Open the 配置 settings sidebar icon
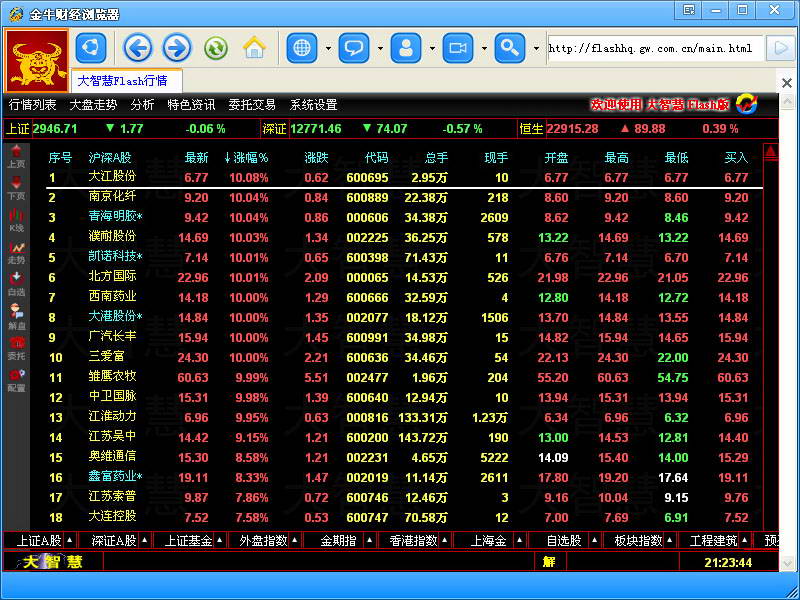The image size is (800, 600). pyautogui.click(x=16, y=380)
